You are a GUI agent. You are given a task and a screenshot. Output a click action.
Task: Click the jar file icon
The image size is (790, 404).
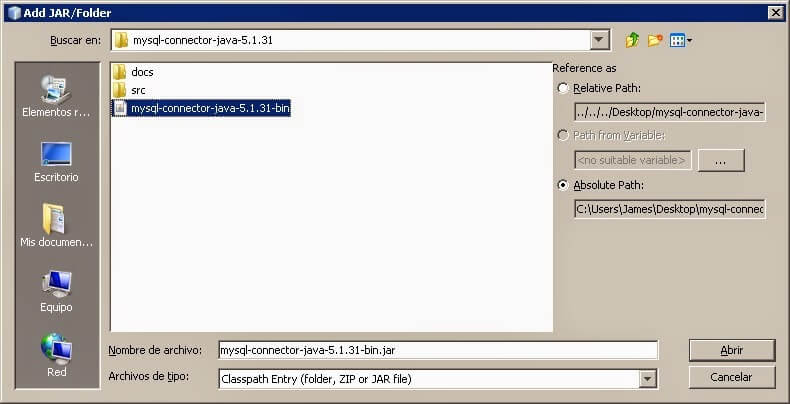pyautogui.click(x=120, y=108)
